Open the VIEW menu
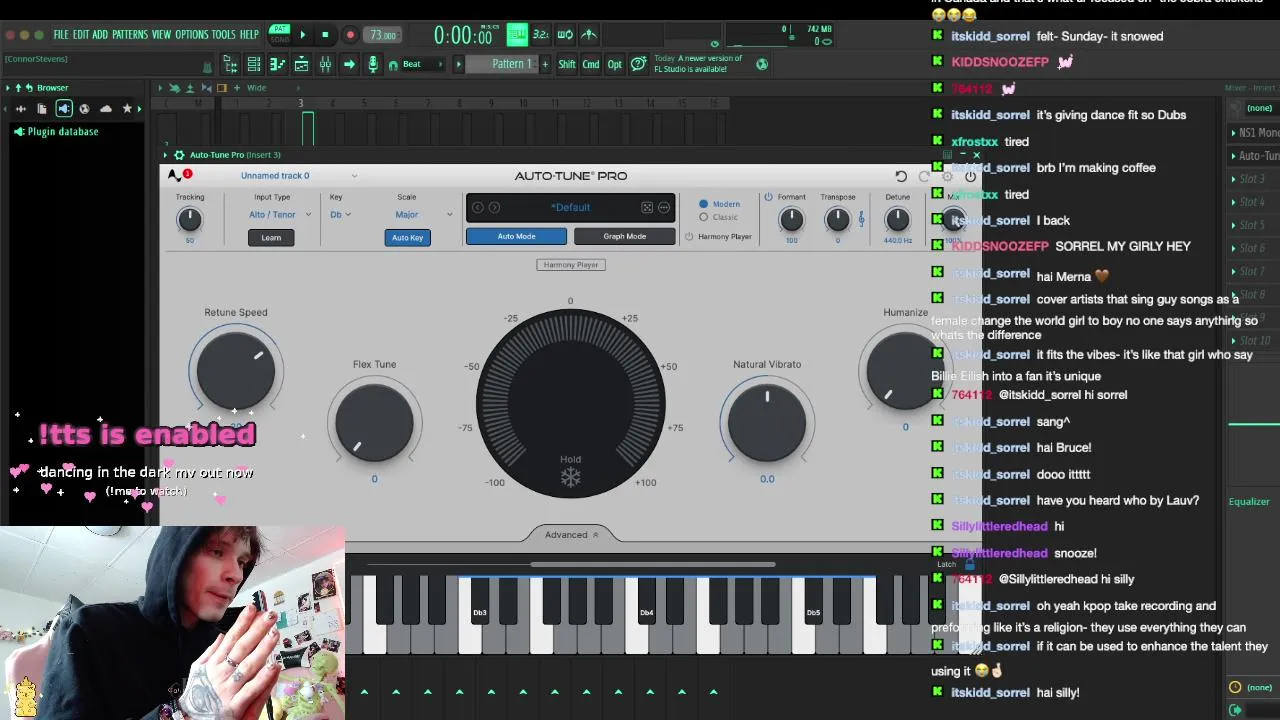This screenshot has height=720, width=1280. pos(162,34)
